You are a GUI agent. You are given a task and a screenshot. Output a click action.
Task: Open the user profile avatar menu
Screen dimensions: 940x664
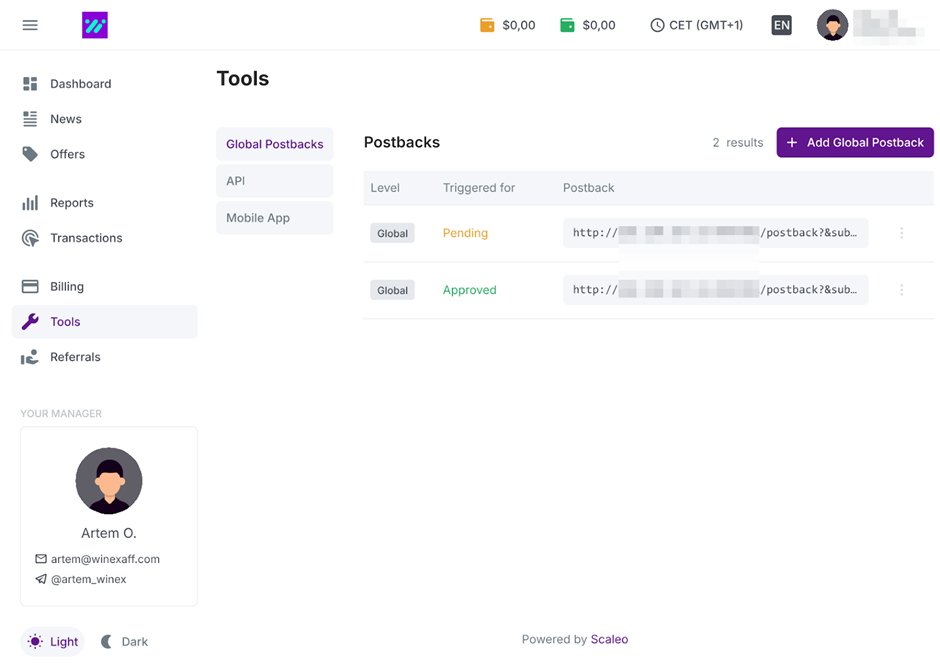(x=832, y=25)
